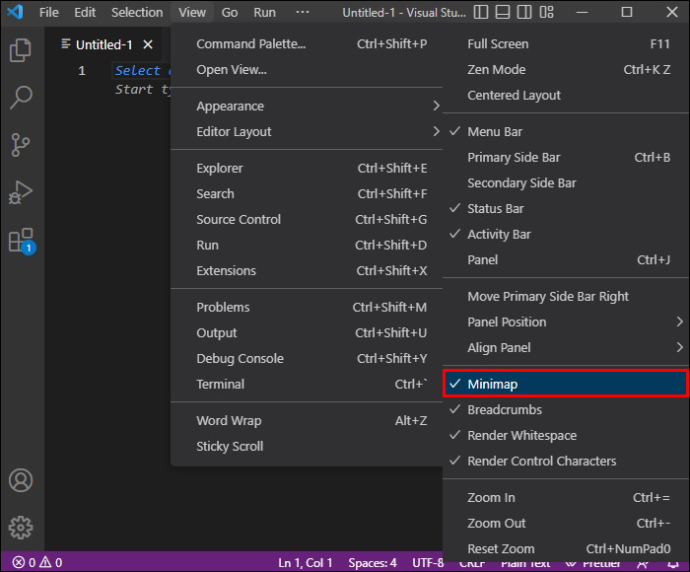
Task: Select Command Palette menu entry
Action: coord(307,44)
